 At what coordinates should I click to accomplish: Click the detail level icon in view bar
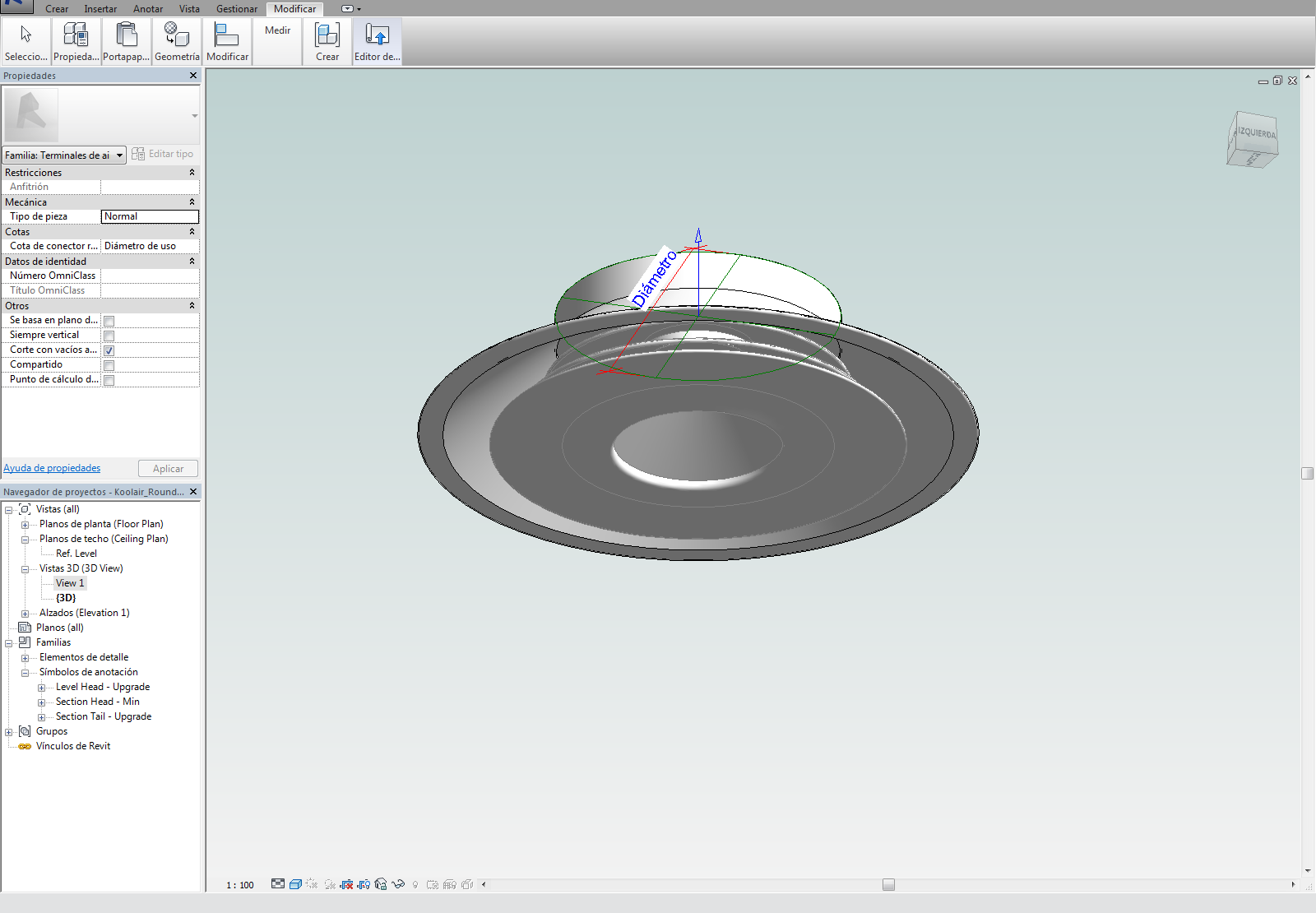[278, 884]
